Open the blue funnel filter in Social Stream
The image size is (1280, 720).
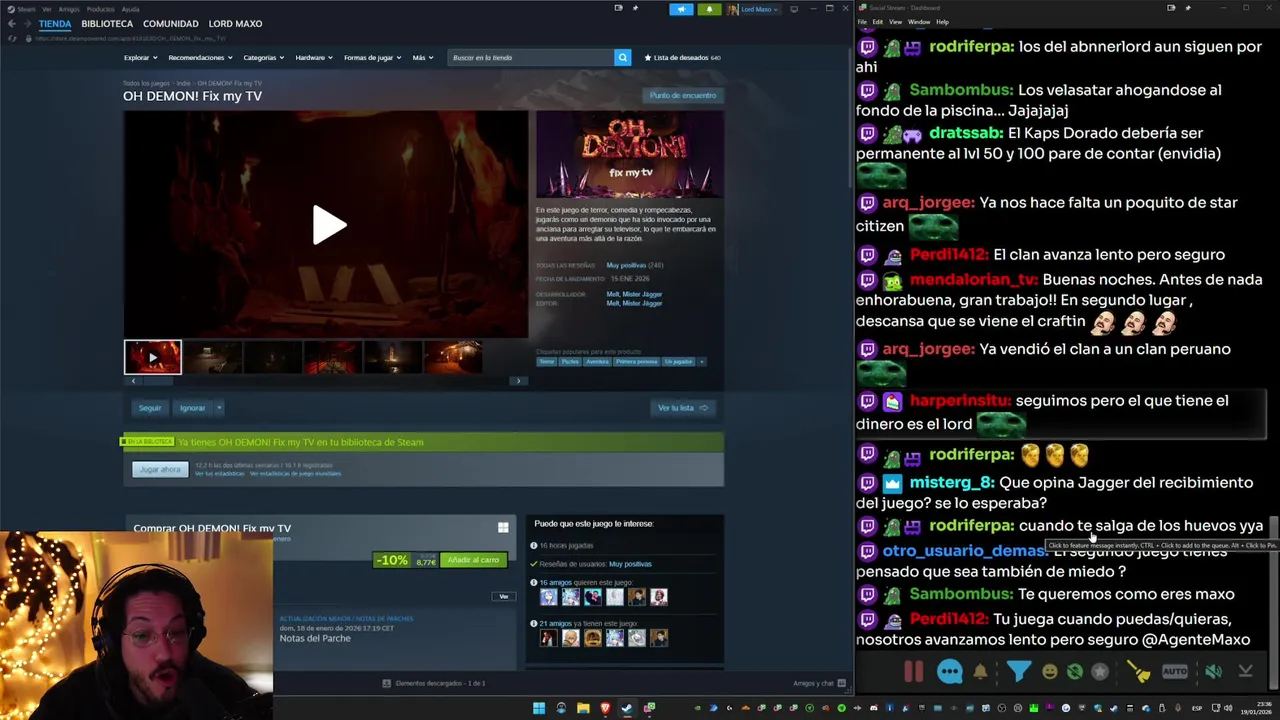(x=1018, y=672)
